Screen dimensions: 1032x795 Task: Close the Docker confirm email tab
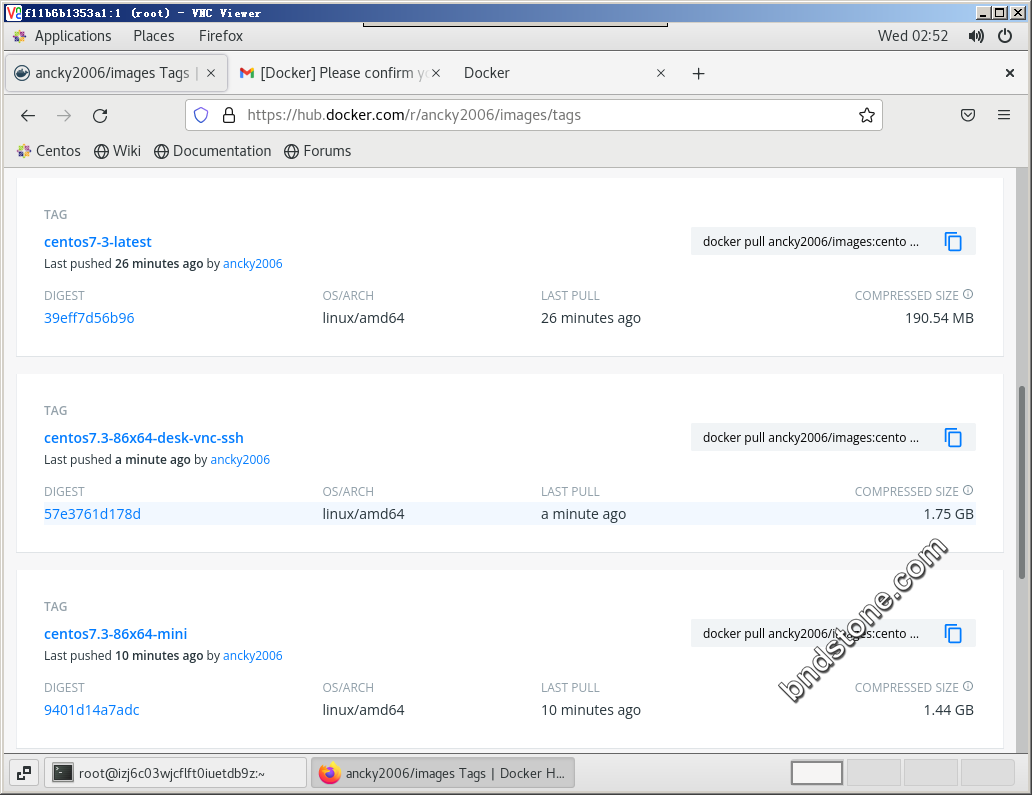[436, 73]
